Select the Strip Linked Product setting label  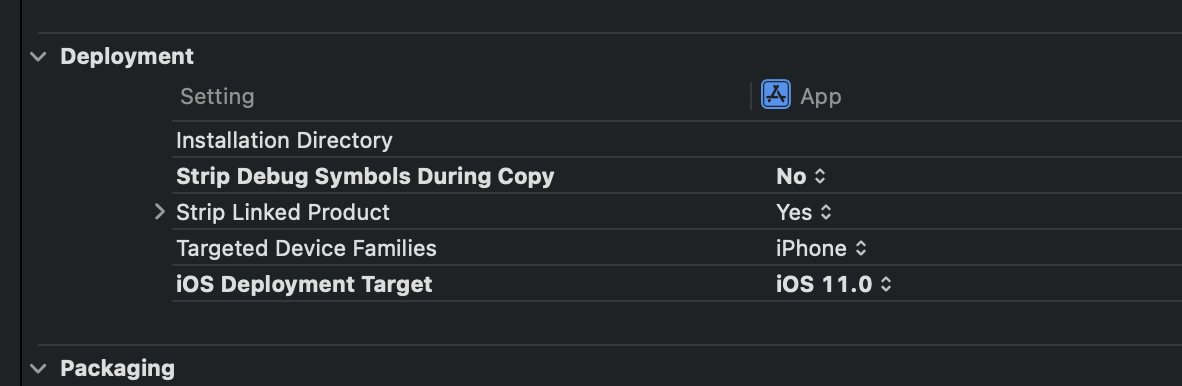[283, 213]
